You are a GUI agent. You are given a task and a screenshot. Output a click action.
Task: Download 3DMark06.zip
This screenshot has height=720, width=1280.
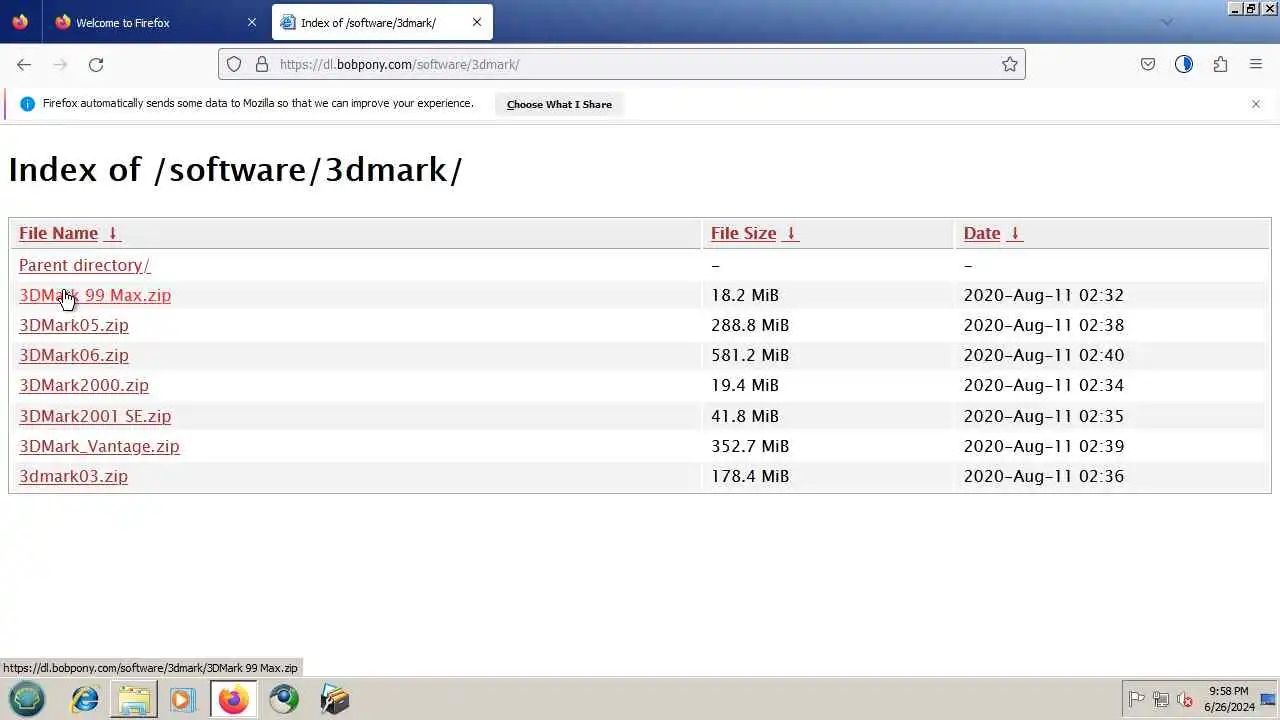coord(74,355)
